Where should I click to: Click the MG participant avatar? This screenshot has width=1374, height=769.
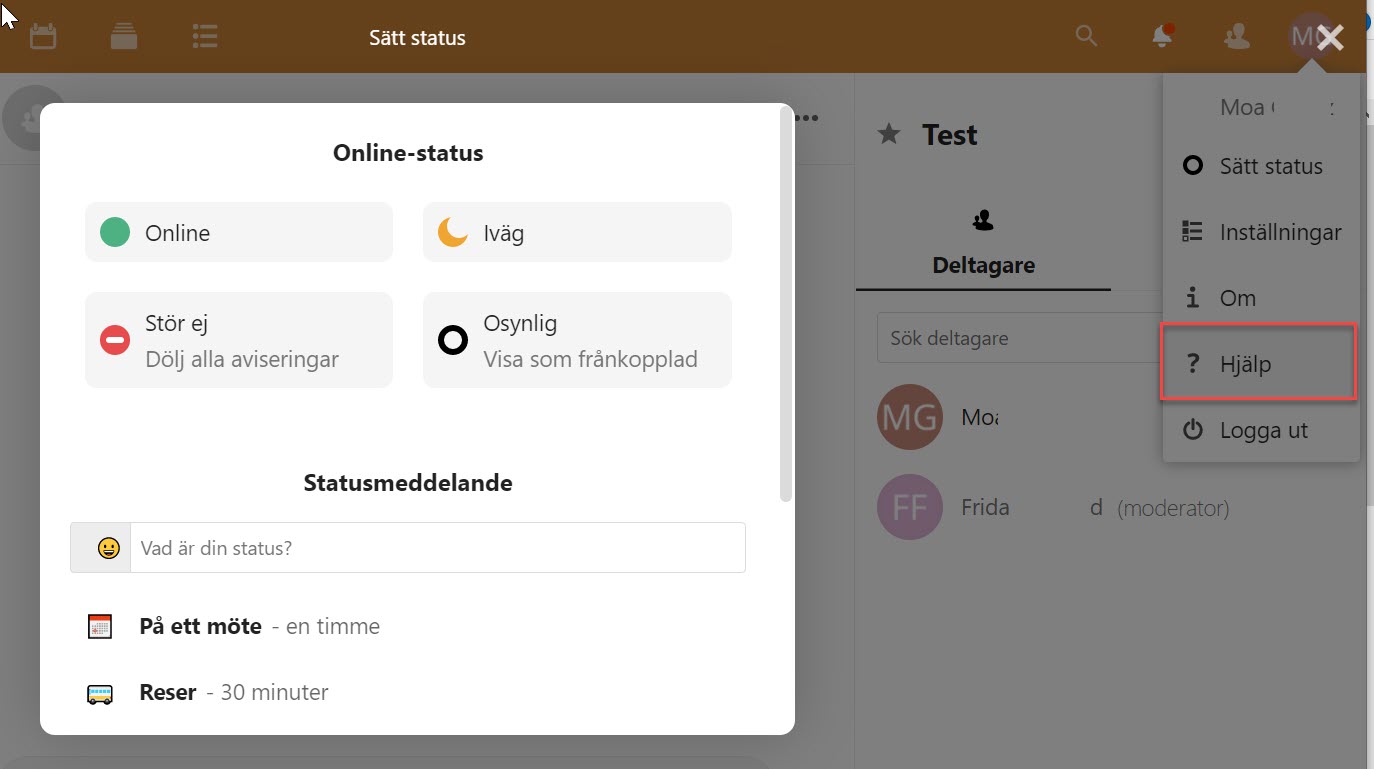[x=910, y=417]
